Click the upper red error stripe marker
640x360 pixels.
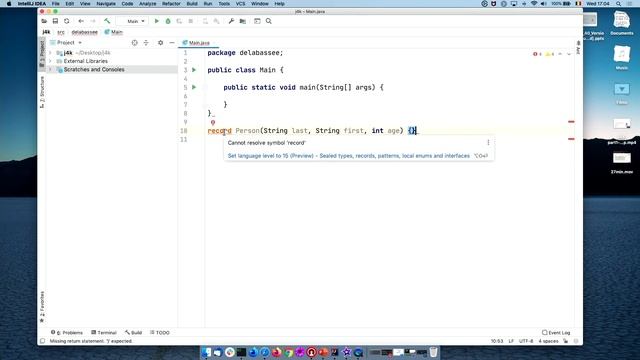click(571, 122)
